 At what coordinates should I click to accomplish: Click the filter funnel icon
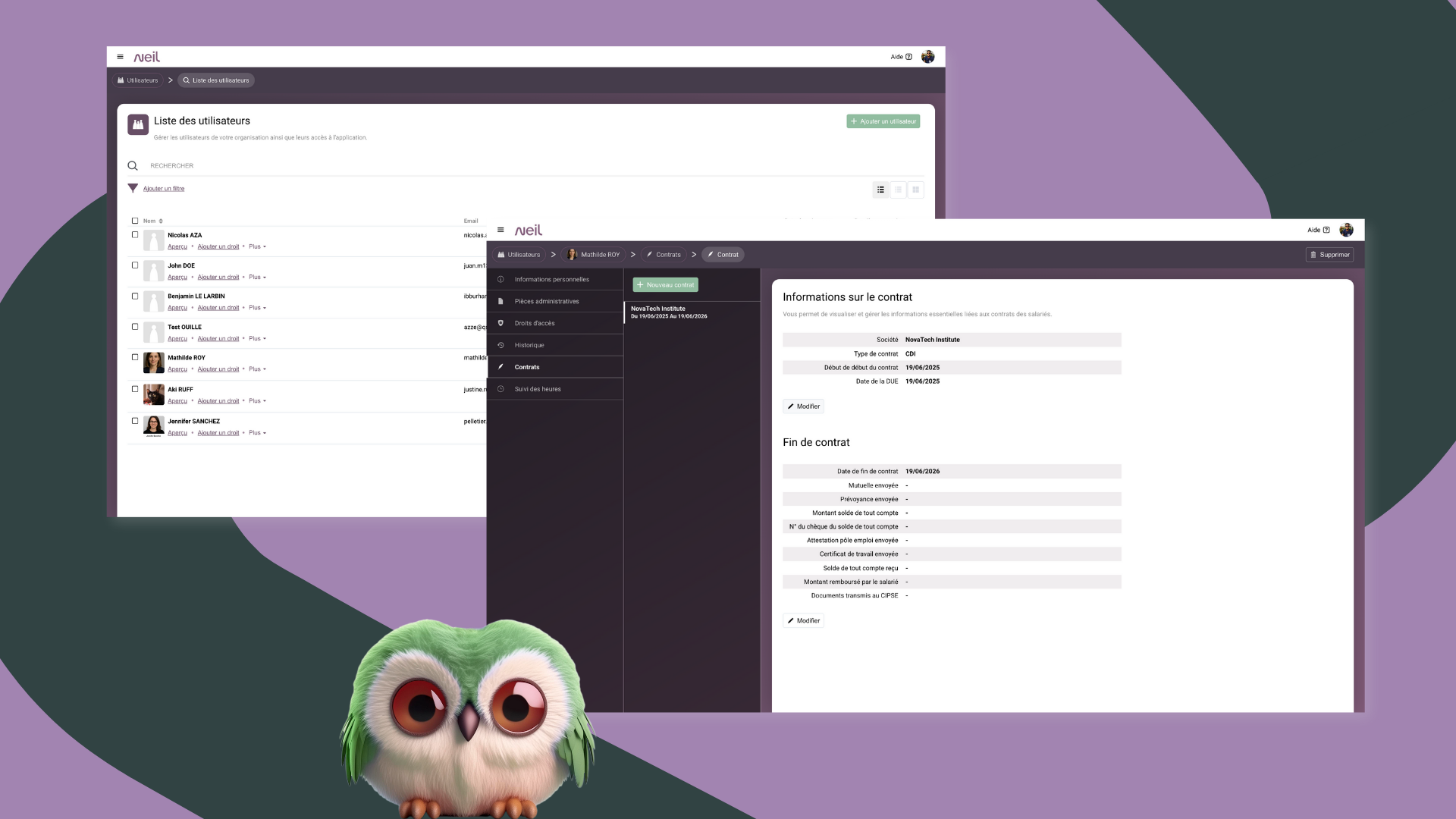(x=133, y=188)
